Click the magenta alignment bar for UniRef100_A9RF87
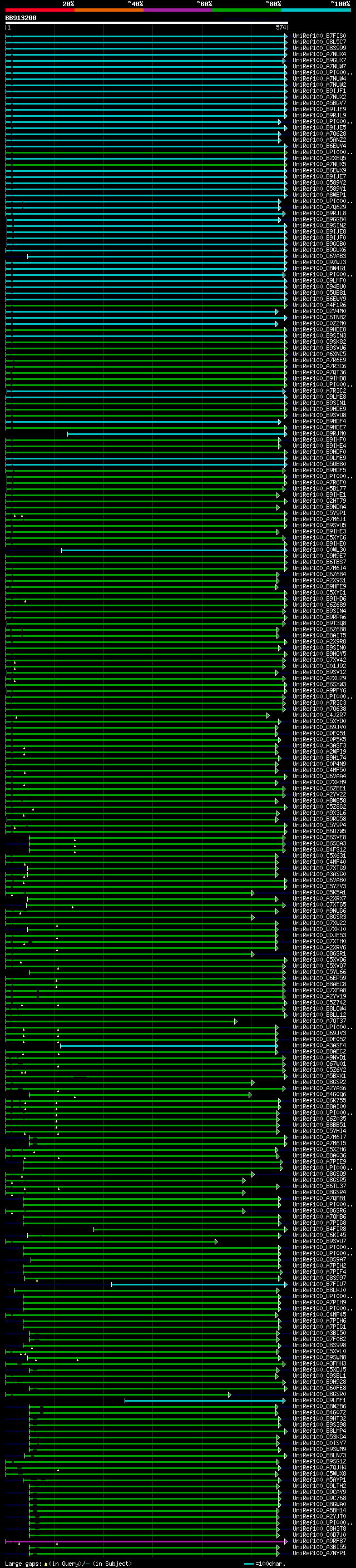Viewport: 356px width, 1568px height. coord(147,1541)
